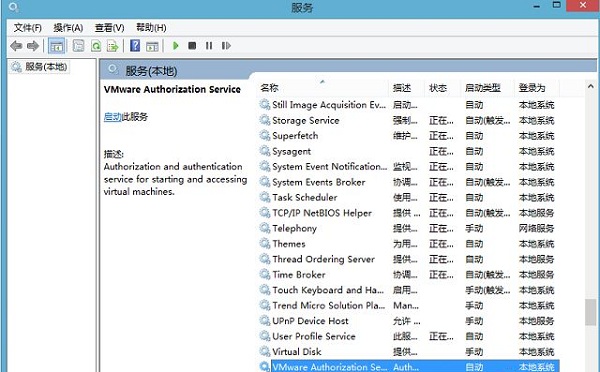Select the Task Scheduler name
Image resolution: width=600 pixels, height=372 pixels.
[305, 197]
